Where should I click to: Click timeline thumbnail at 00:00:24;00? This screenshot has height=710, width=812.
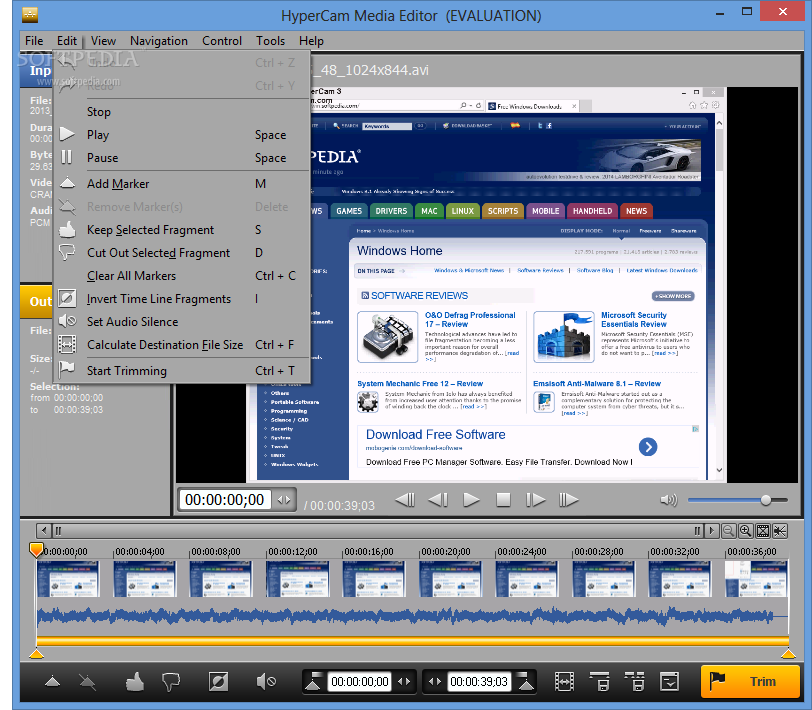(x=527, y=578)
